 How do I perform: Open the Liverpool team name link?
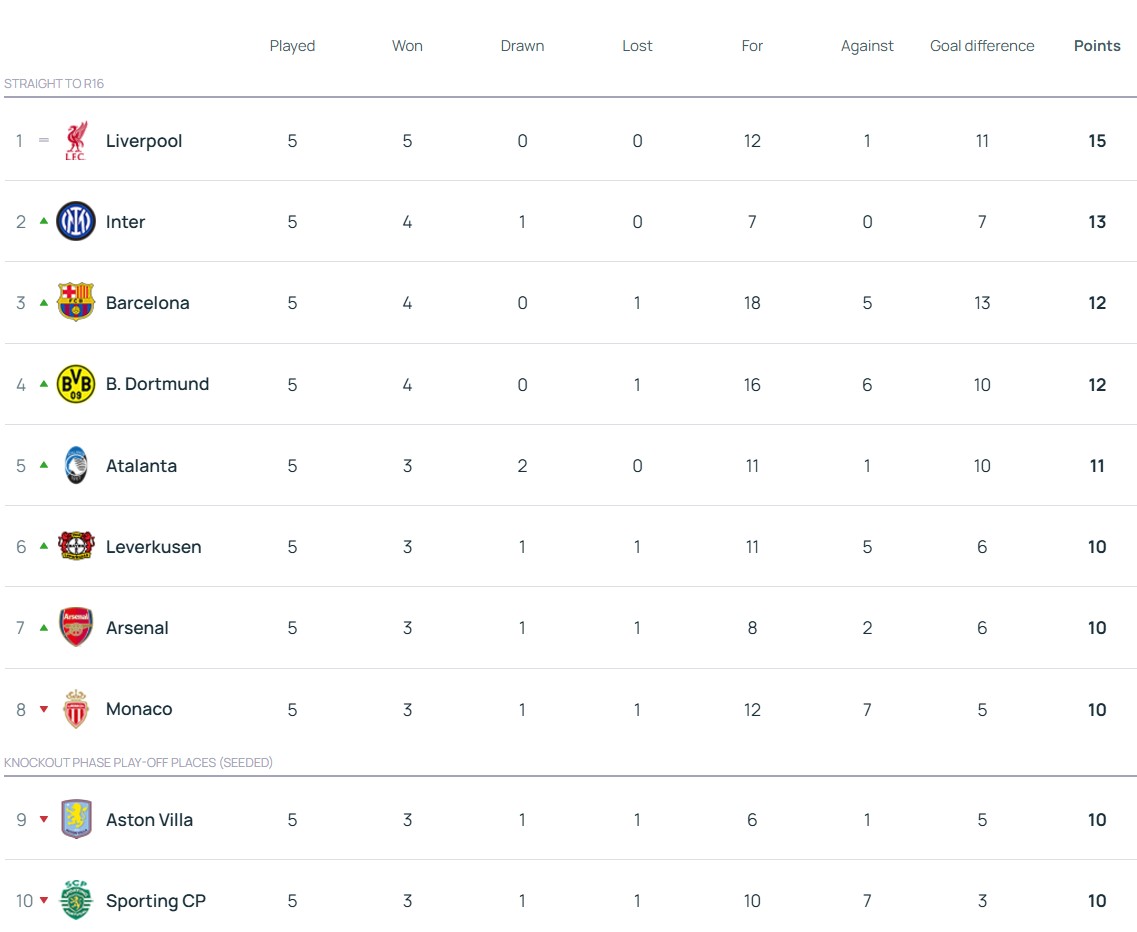tap(144, 141)
